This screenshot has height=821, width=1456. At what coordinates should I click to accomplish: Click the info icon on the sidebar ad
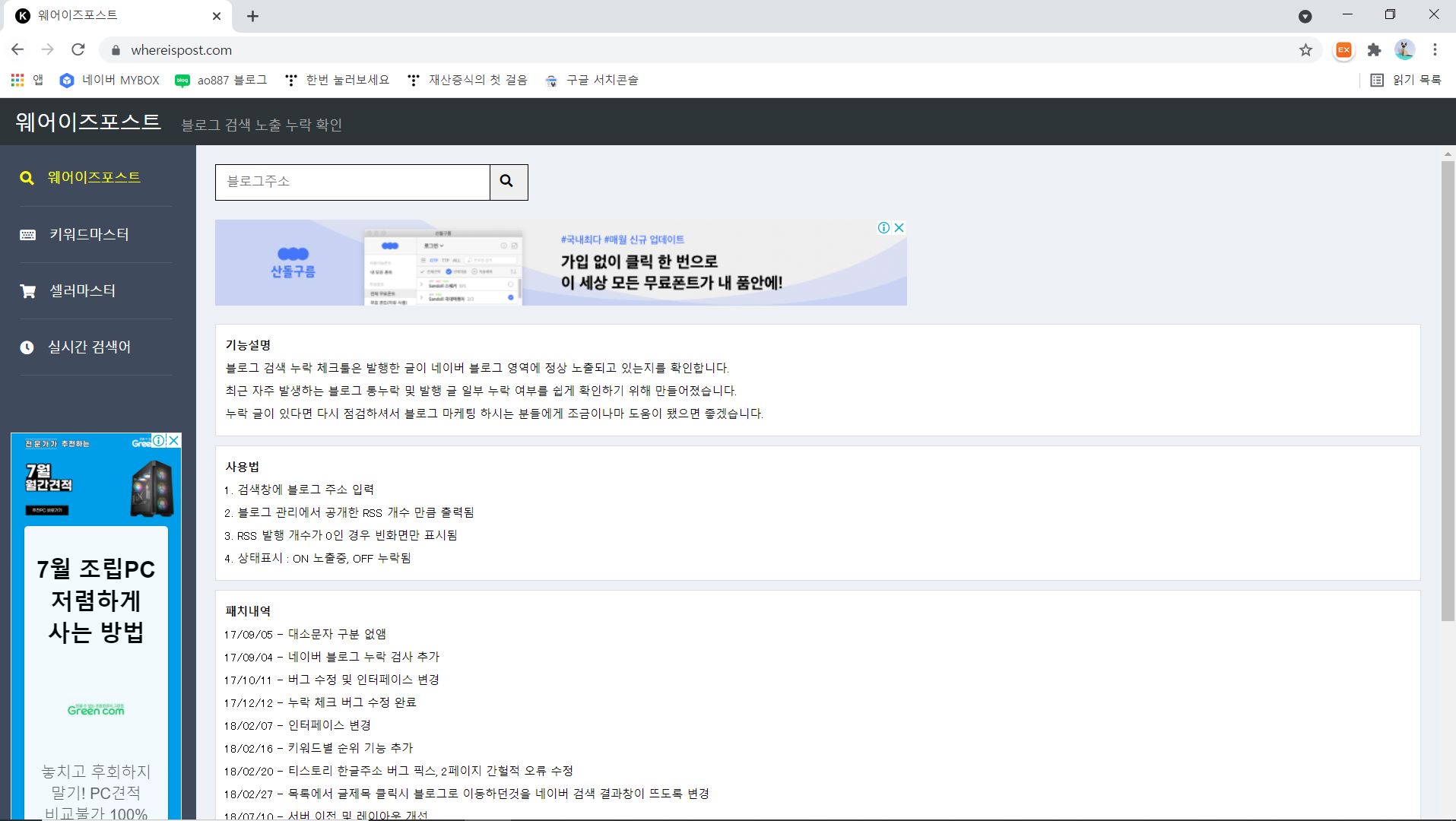[158, 440]
